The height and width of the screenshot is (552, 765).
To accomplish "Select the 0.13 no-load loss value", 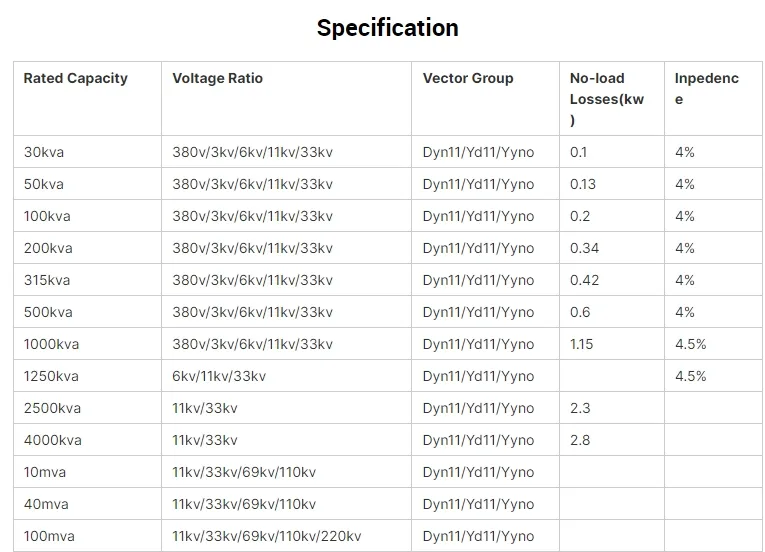I will (583, 184).
